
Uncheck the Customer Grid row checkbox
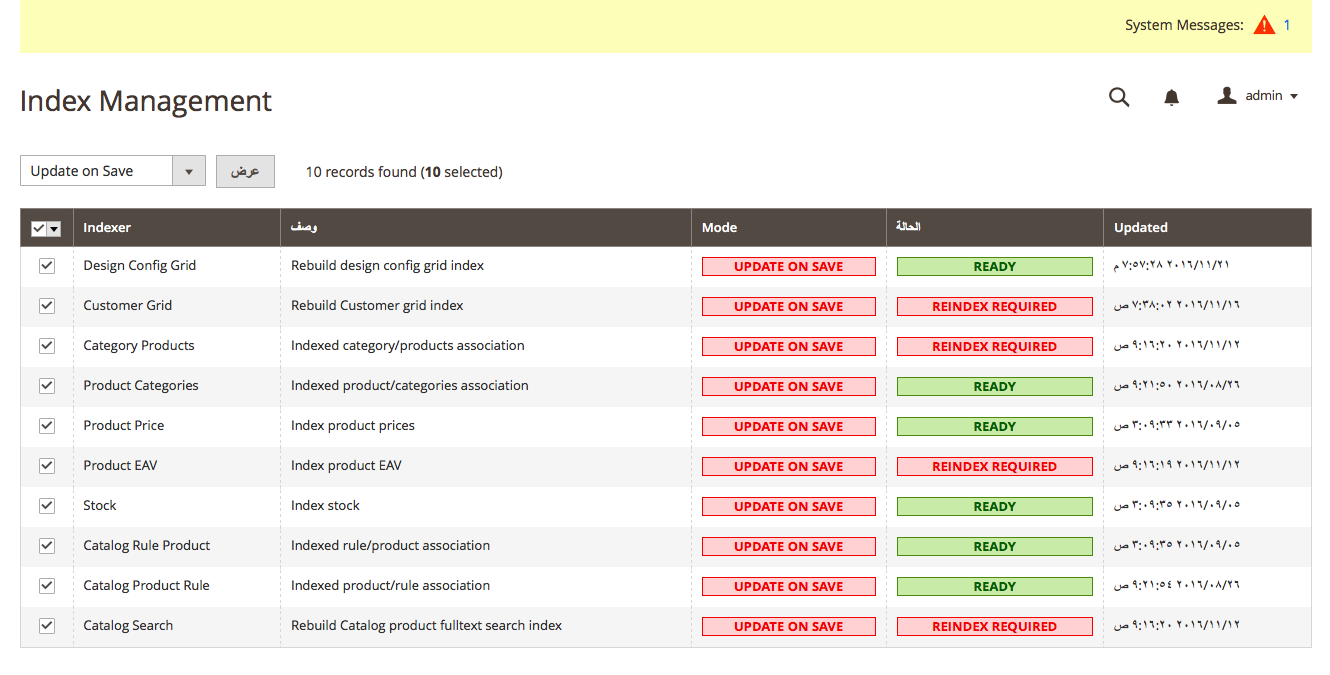(47, 306)
